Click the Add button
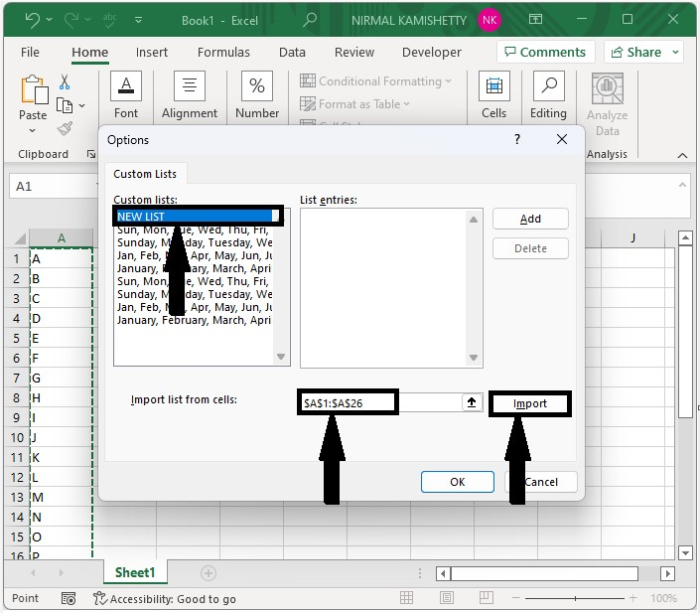The height and width of the screenshot is (613, 700). pyautogui.click(x=530, y=219)
